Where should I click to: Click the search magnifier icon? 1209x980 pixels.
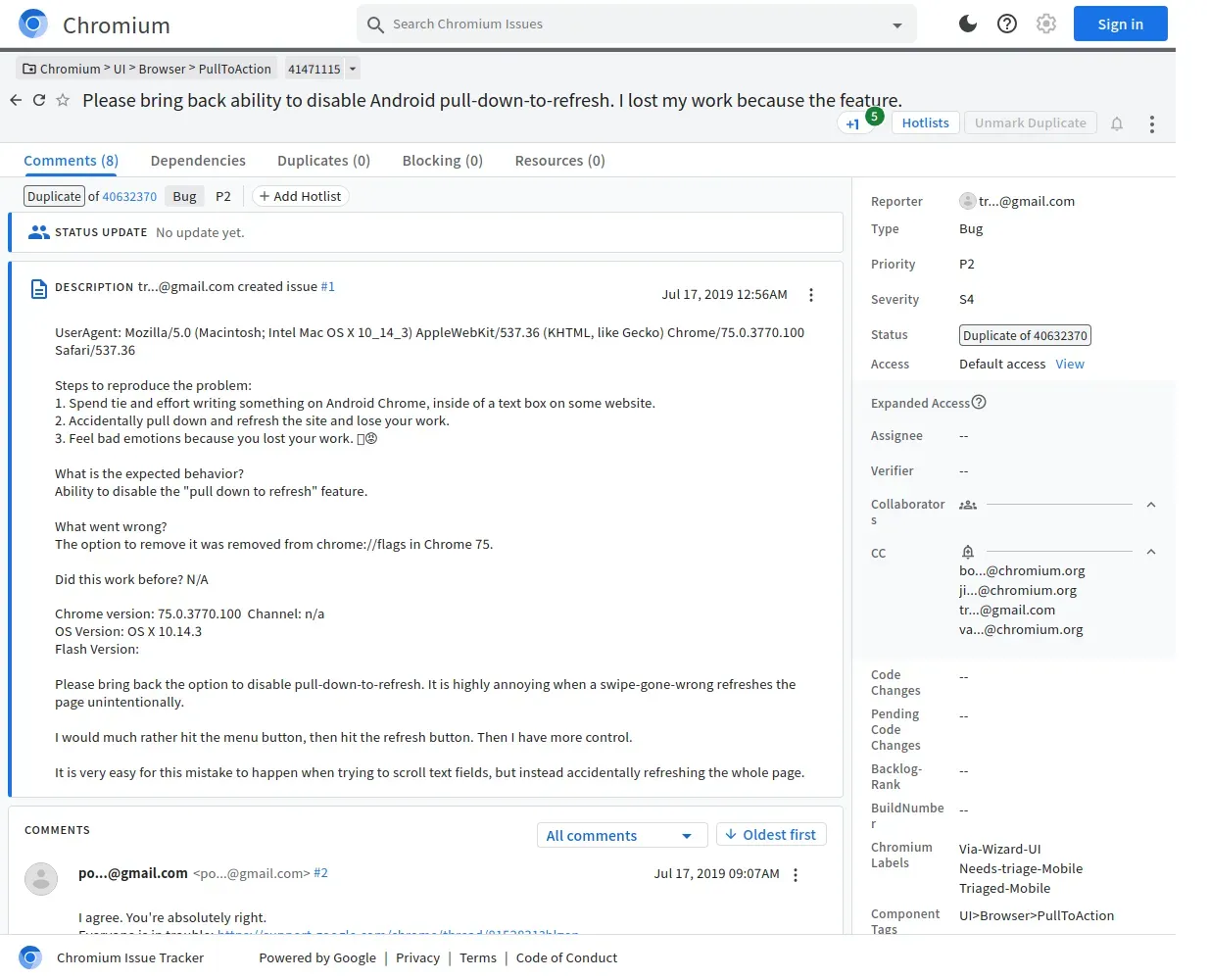click(x=375, y=24)
